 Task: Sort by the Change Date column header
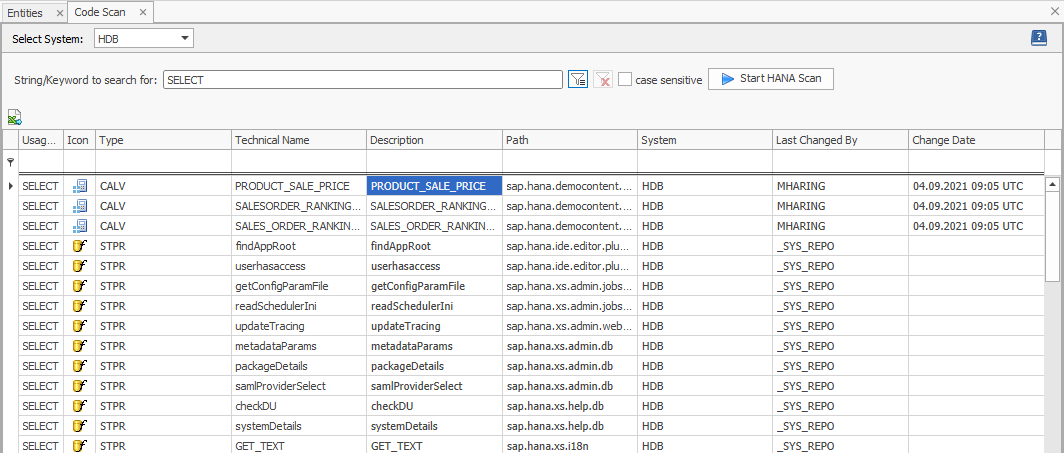click(x=975, y=140)
